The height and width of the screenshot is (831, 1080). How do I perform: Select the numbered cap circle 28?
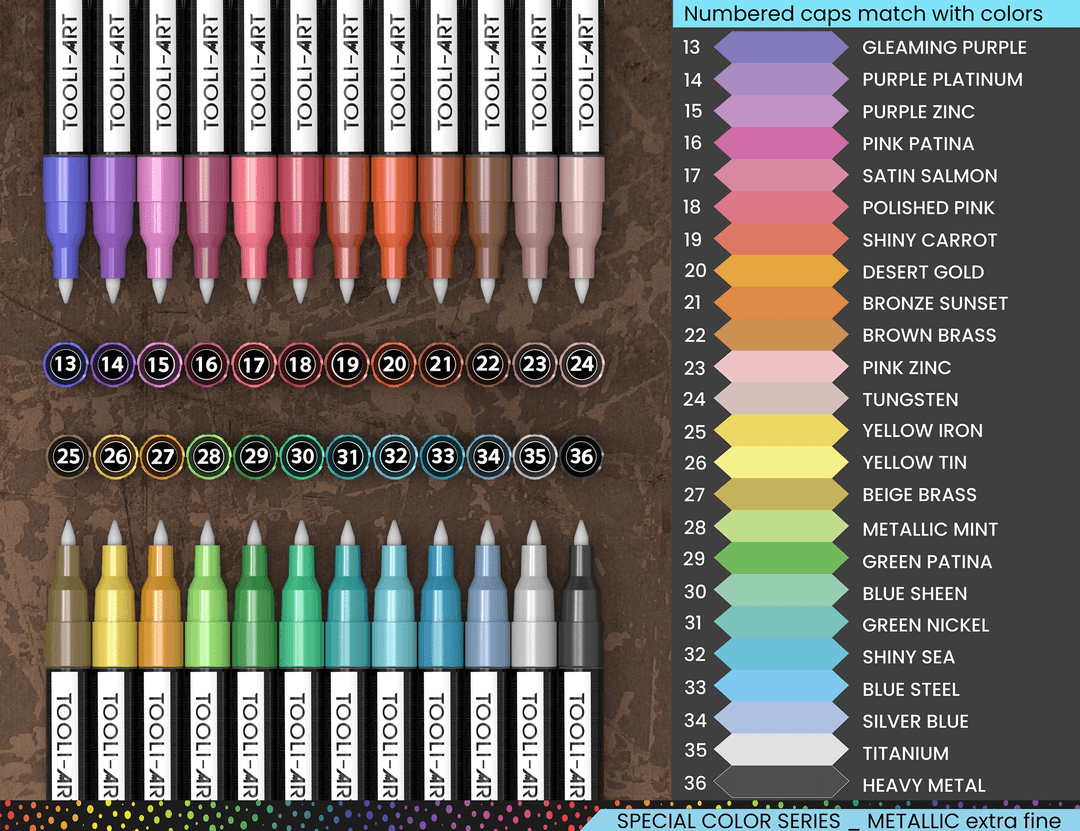208,457
